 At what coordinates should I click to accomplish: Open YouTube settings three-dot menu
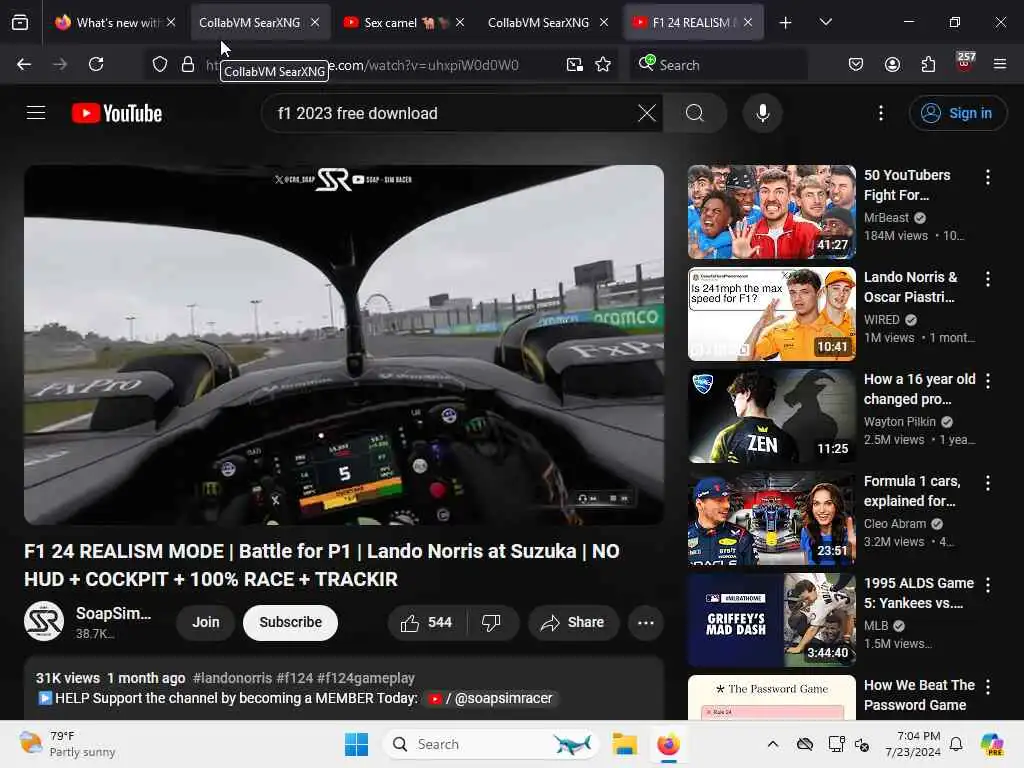(x=880, y=113)
